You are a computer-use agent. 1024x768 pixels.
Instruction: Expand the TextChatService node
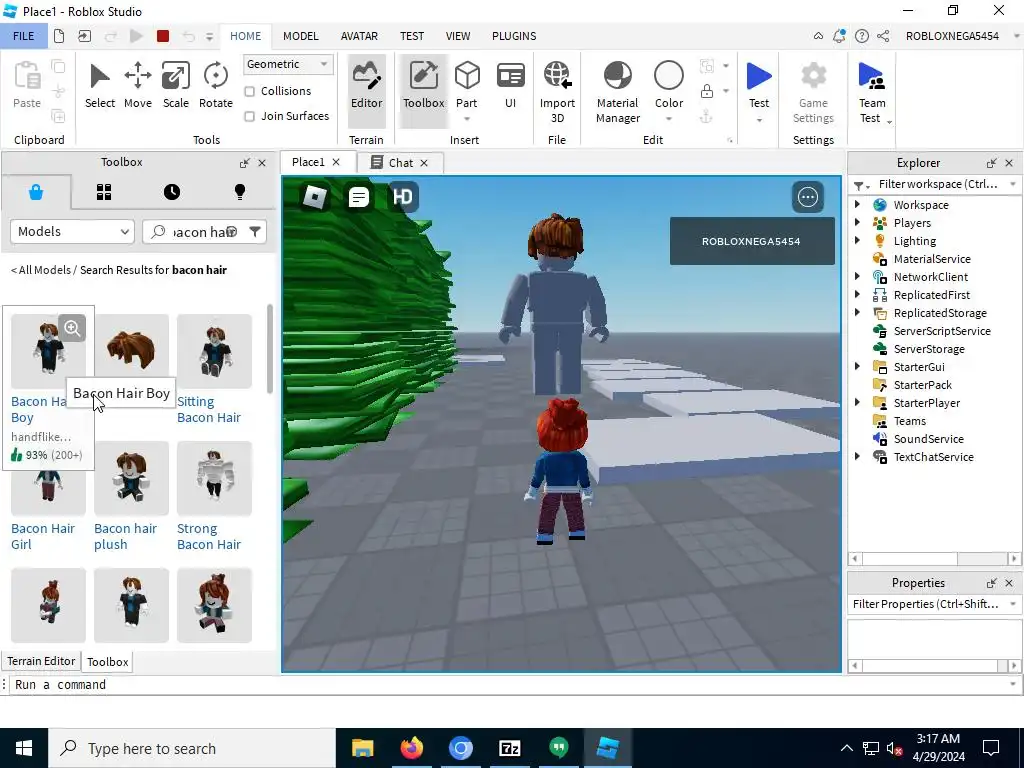[857, 456]
